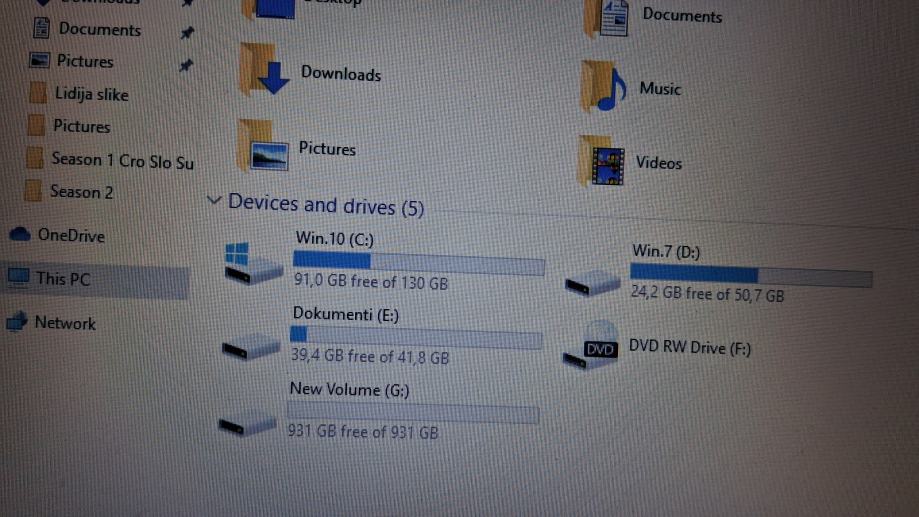Screen dimensions: 919x517
Task: Click the New Volume (G:) capacity bar
Action: (x=413, y=413)
